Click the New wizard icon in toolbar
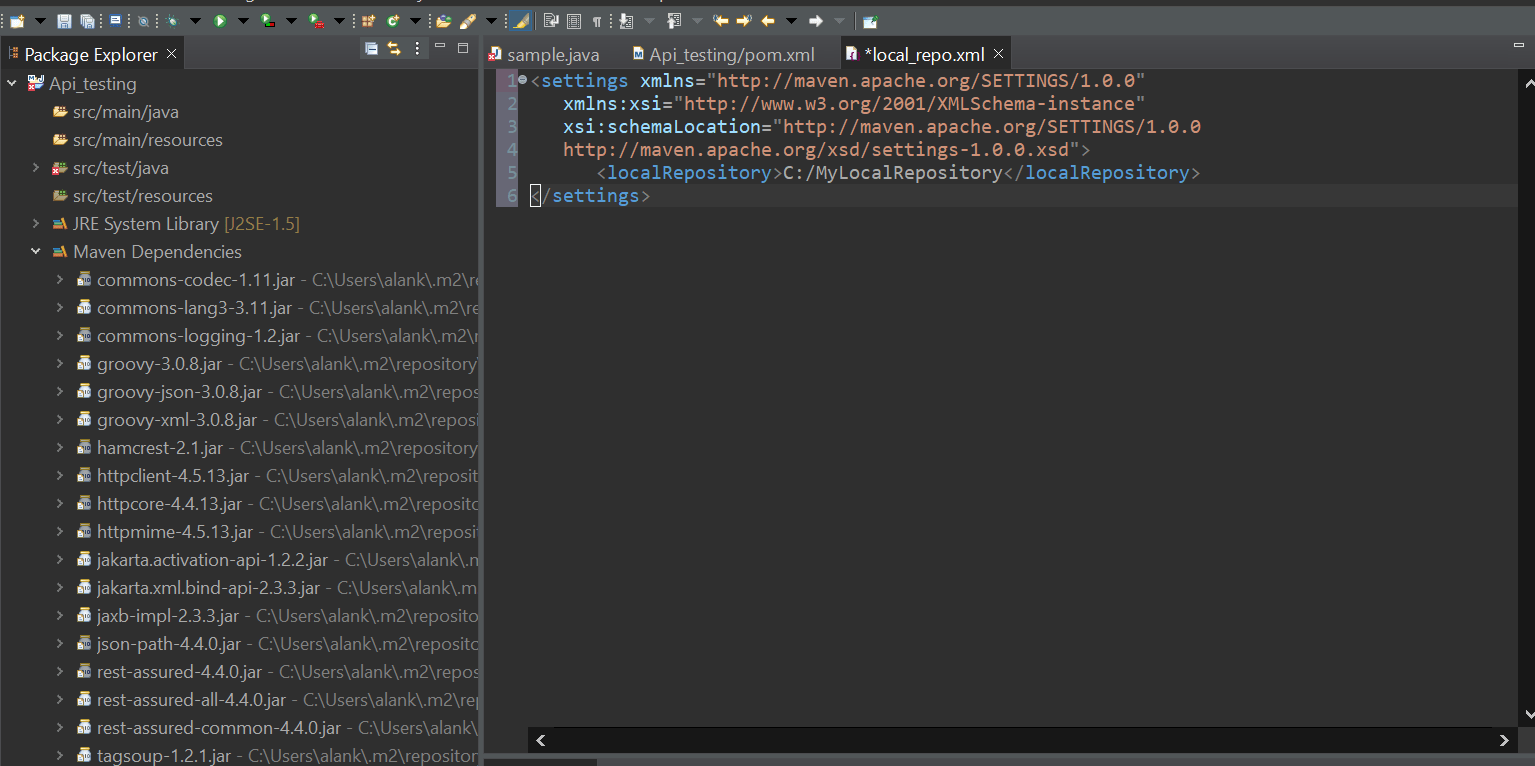The width and height of the screenshot is (1535, 766). coord(18,20)
